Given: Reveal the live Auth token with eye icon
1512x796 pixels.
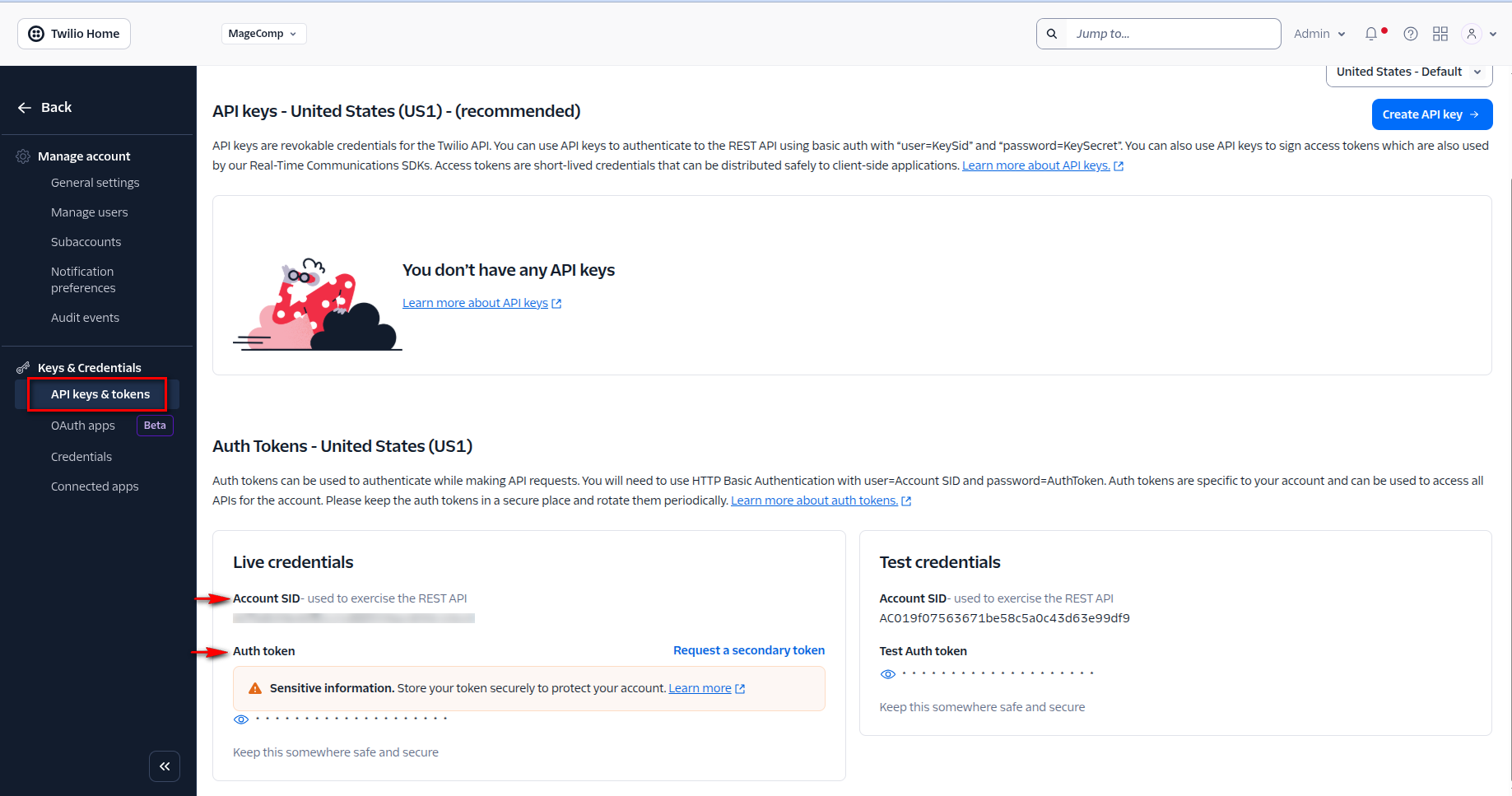Looking at the screenshot, I should coord(241,719).
